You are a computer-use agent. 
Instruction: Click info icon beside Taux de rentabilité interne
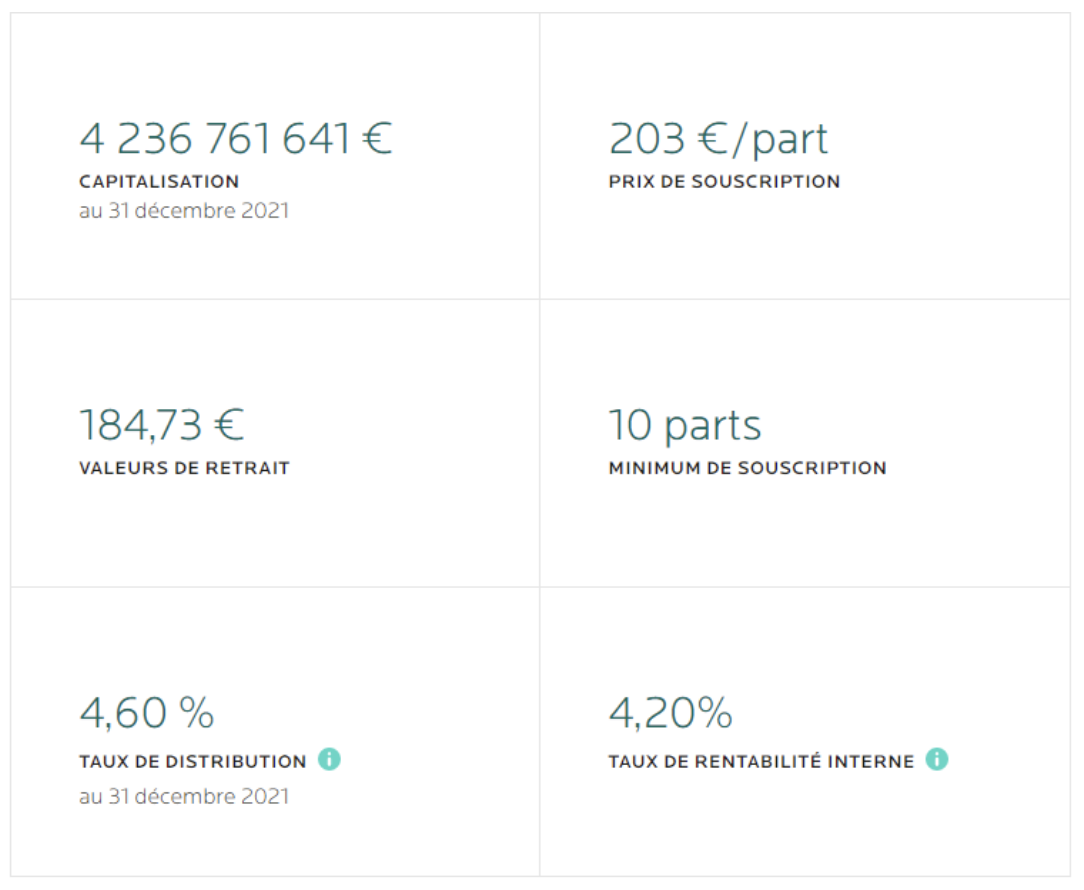937,759
